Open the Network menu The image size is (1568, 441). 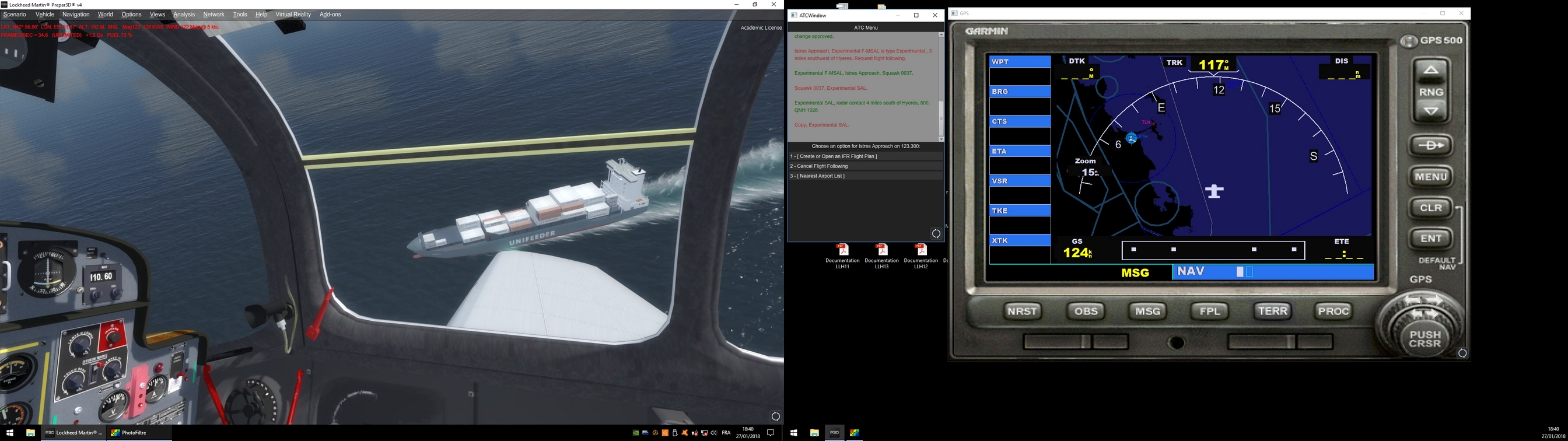213,15
